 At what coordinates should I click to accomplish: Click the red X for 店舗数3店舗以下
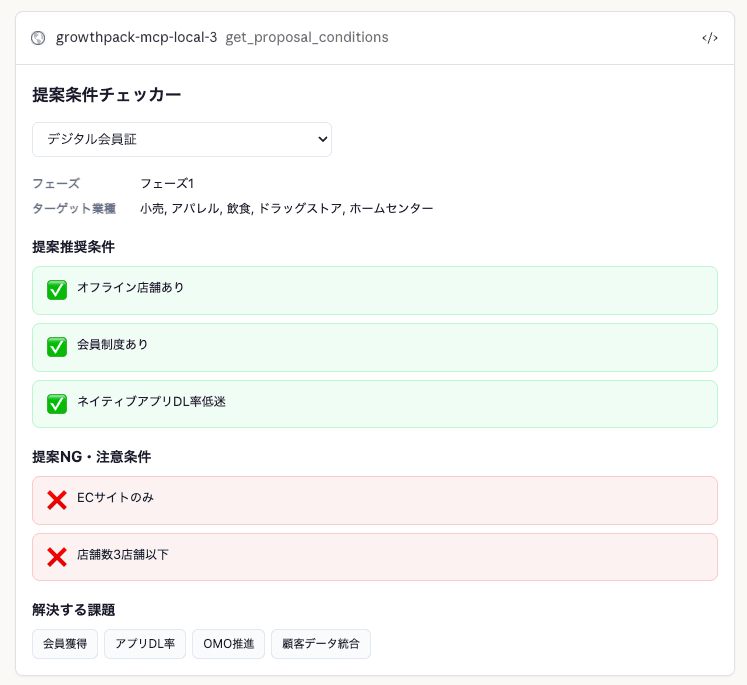point(57,557)
